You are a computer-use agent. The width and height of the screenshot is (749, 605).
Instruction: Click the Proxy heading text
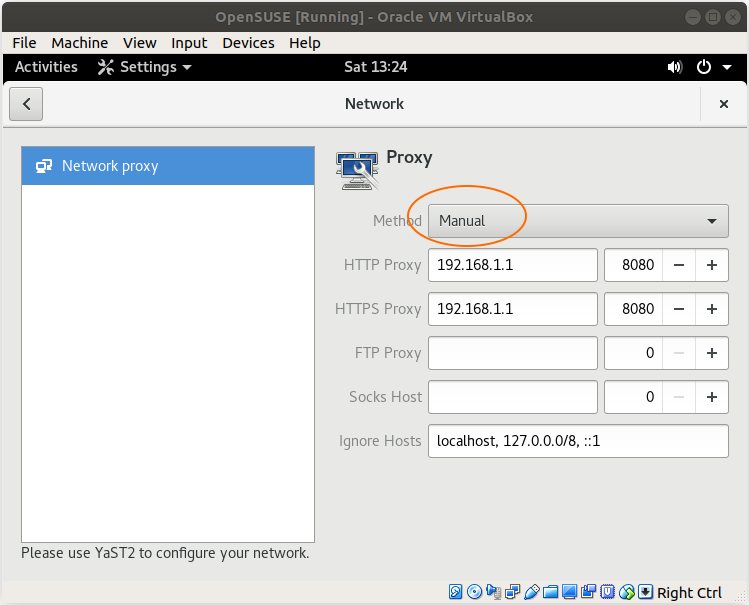409,158
